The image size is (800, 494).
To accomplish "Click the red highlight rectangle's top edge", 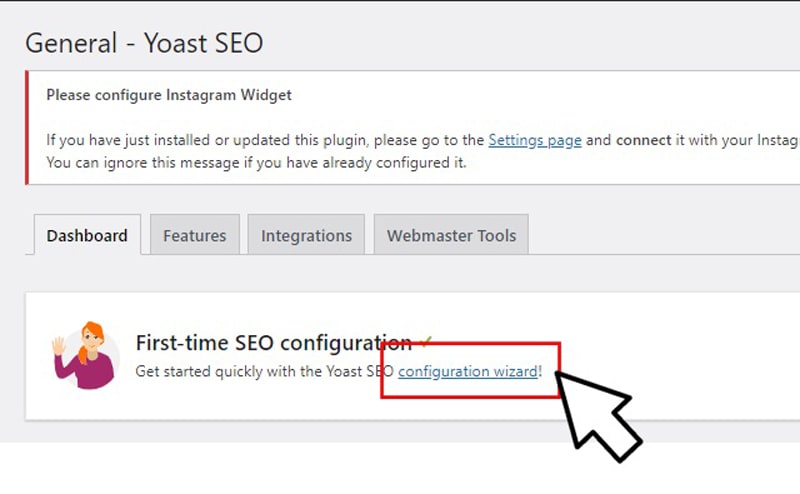I will [x=470, y=344].
